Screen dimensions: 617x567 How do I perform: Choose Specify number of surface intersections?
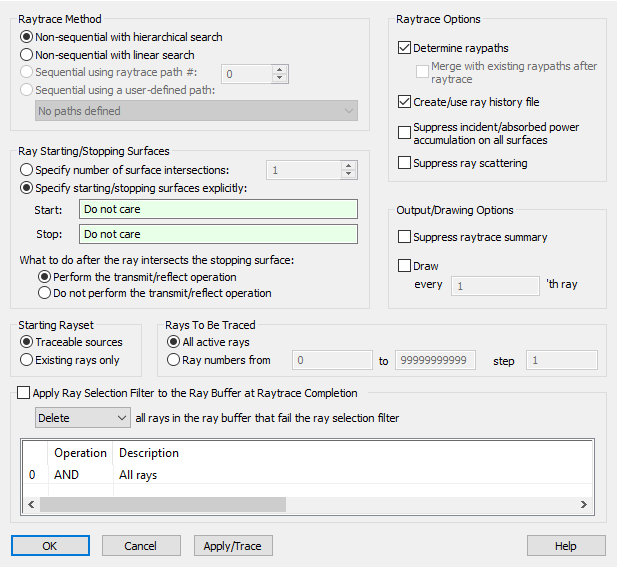pyautogui.click(x=27, y=170)
